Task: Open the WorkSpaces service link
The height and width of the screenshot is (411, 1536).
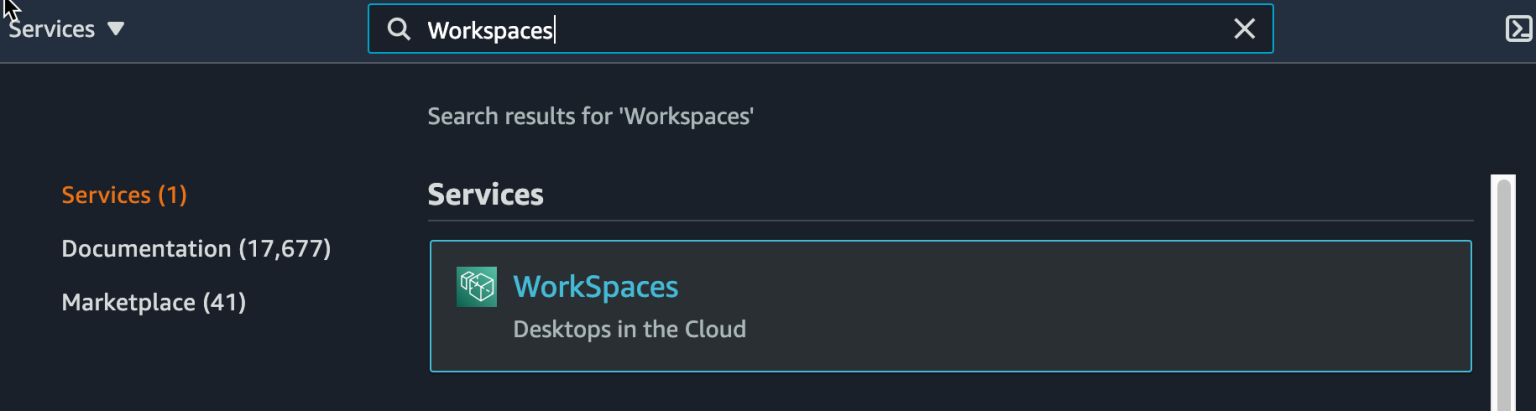Action: (x=596, y=287)
